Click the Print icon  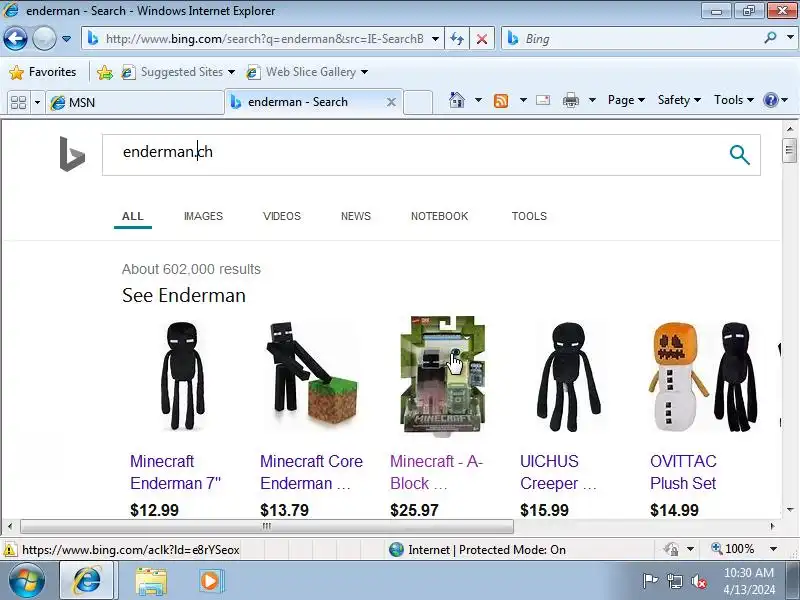click(x=570, y=101)
